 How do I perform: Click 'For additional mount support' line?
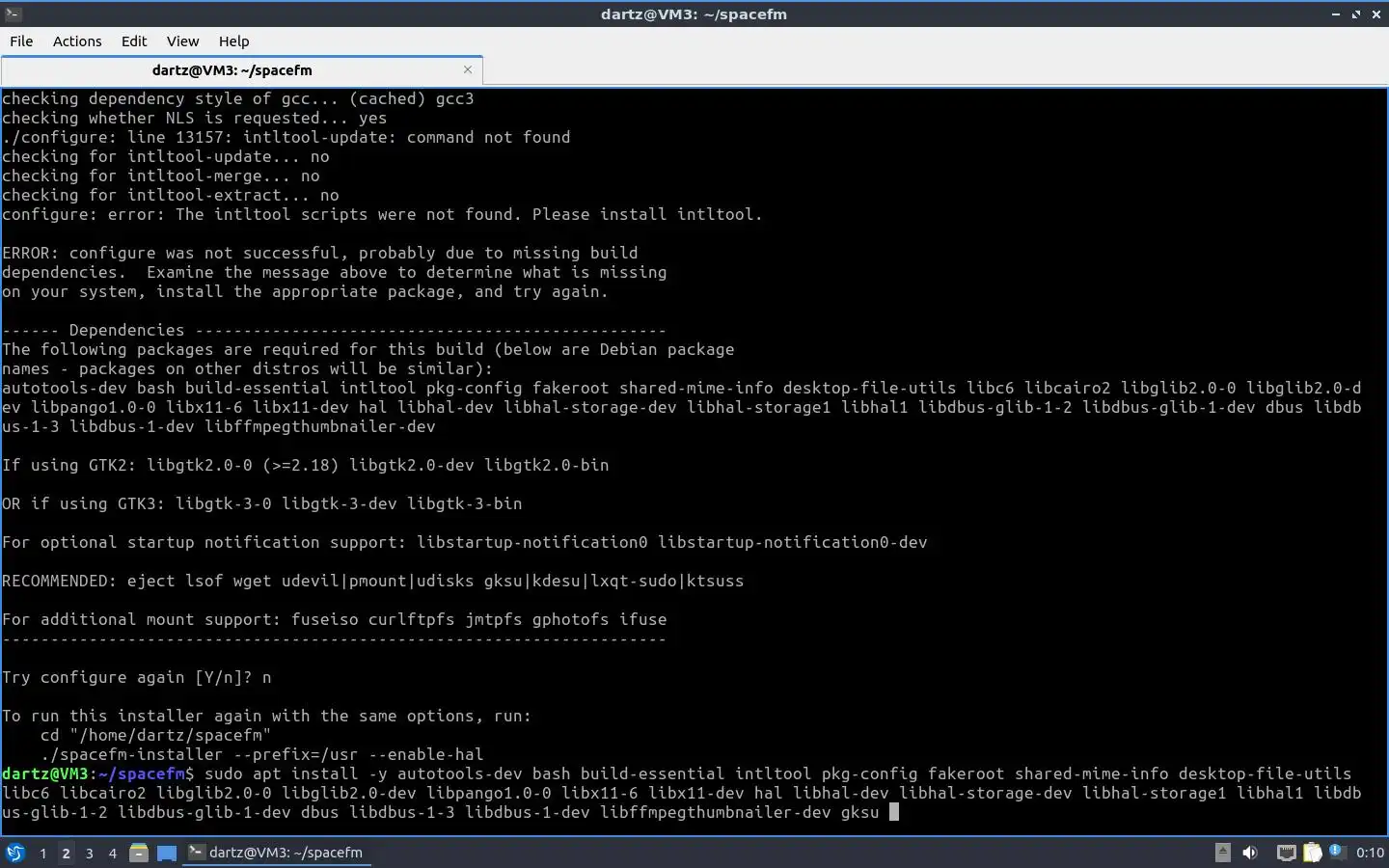point(335,619)
